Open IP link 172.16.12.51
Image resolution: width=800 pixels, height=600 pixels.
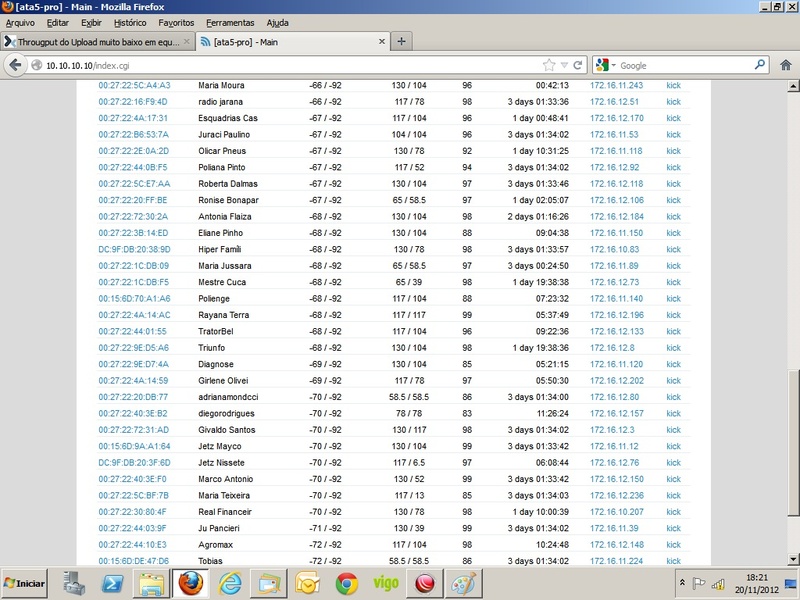click(614, 102)
